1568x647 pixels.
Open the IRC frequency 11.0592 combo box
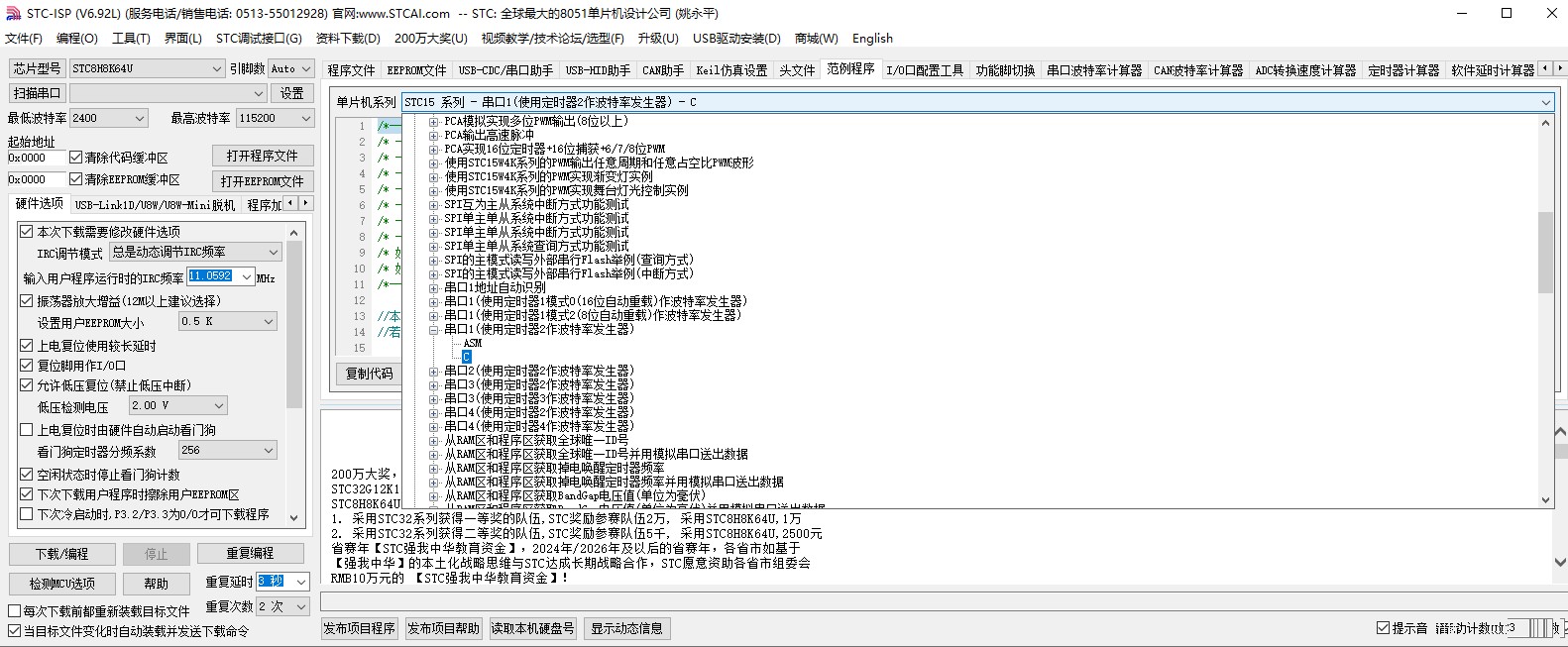[222, 276]
